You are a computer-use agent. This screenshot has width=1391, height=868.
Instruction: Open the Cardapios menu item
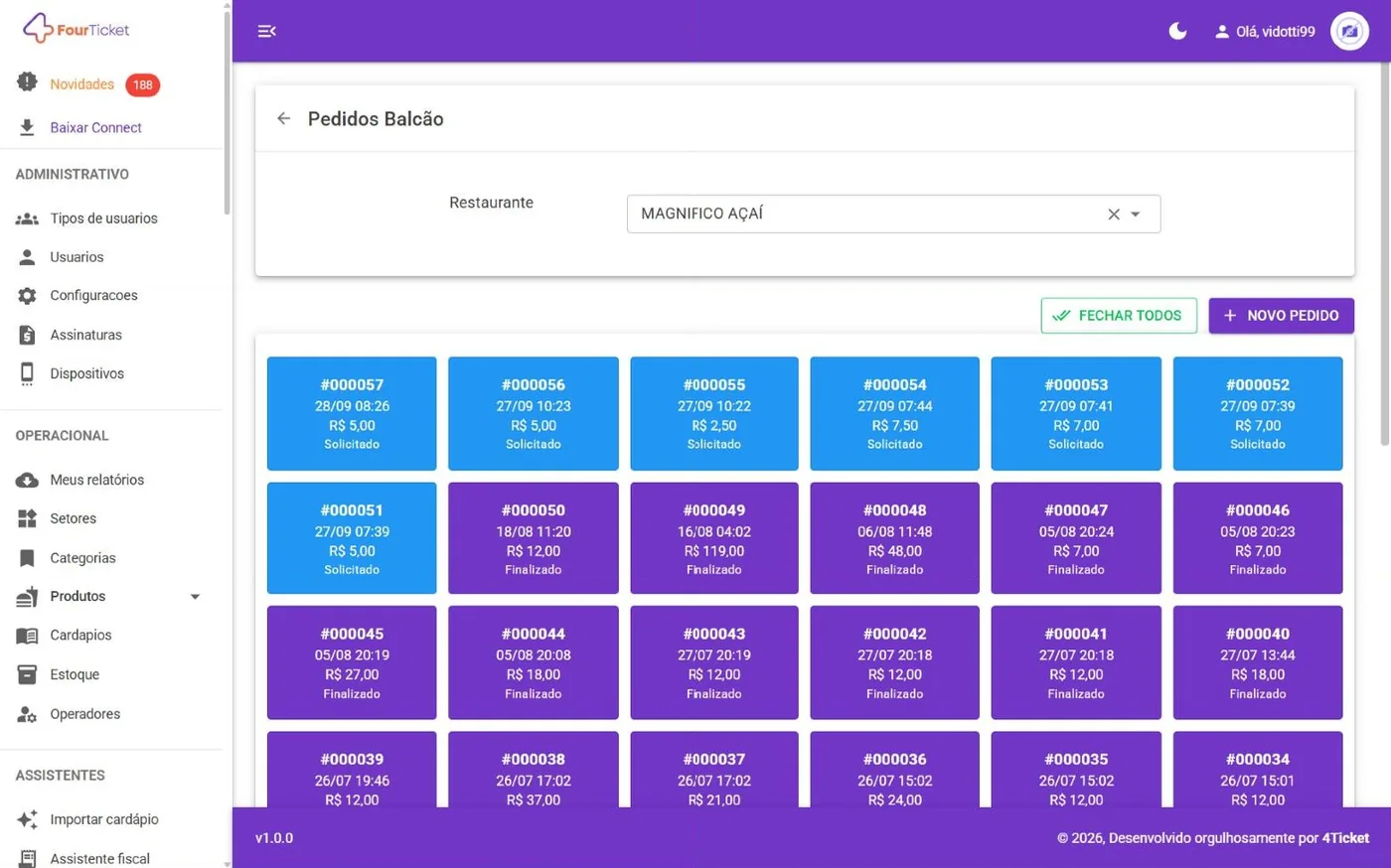pyautogui.click(x=80, y=636)
